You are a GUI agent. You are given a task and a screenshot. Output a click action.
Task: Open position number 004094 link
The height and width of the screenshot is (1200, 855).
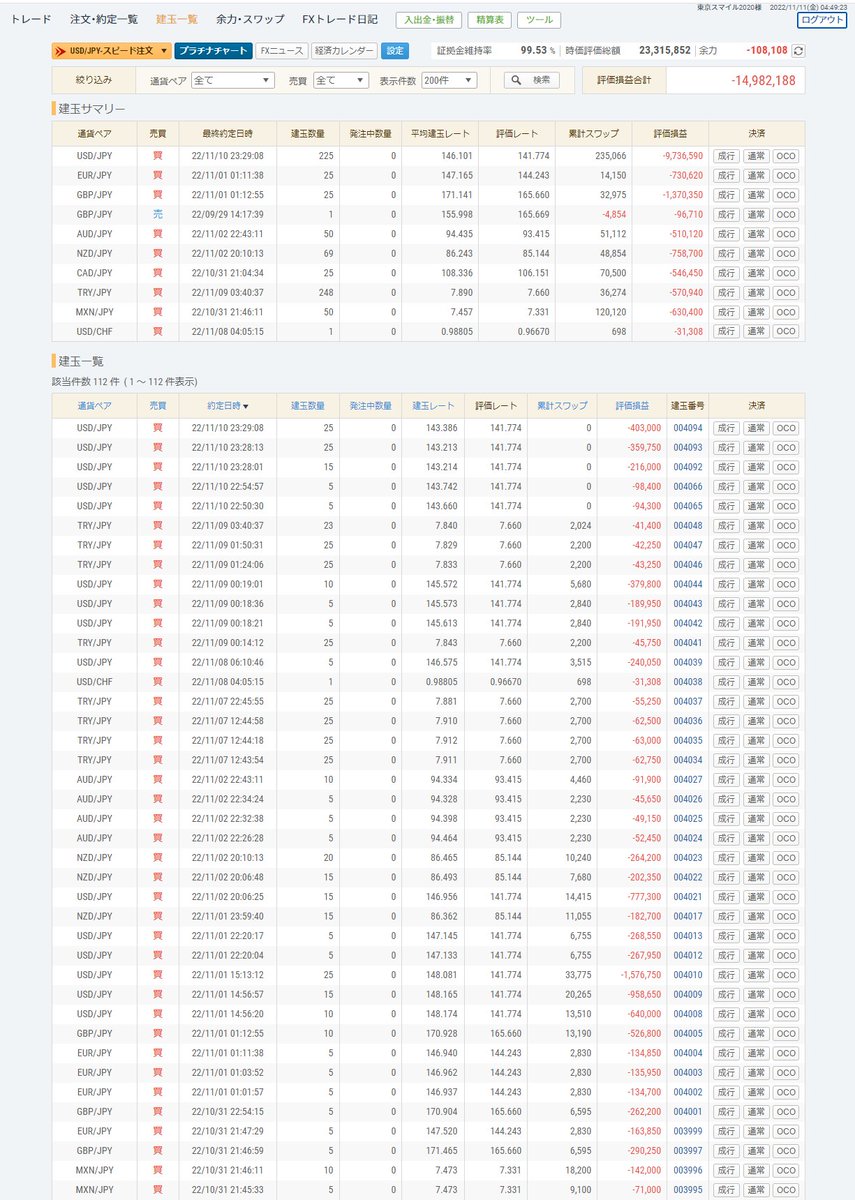point(688,428)
